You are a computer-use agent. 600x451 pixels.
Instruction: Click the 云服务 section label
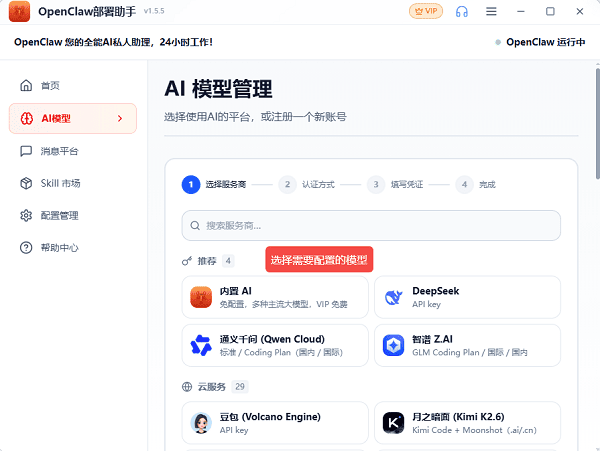coord(212,387)
